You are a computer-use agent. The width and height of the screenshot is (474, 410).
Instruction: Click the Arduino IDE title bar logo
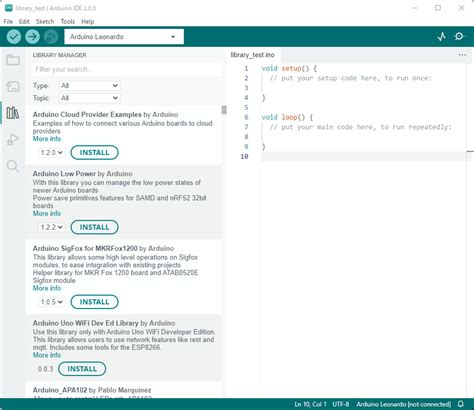point(9,8)
